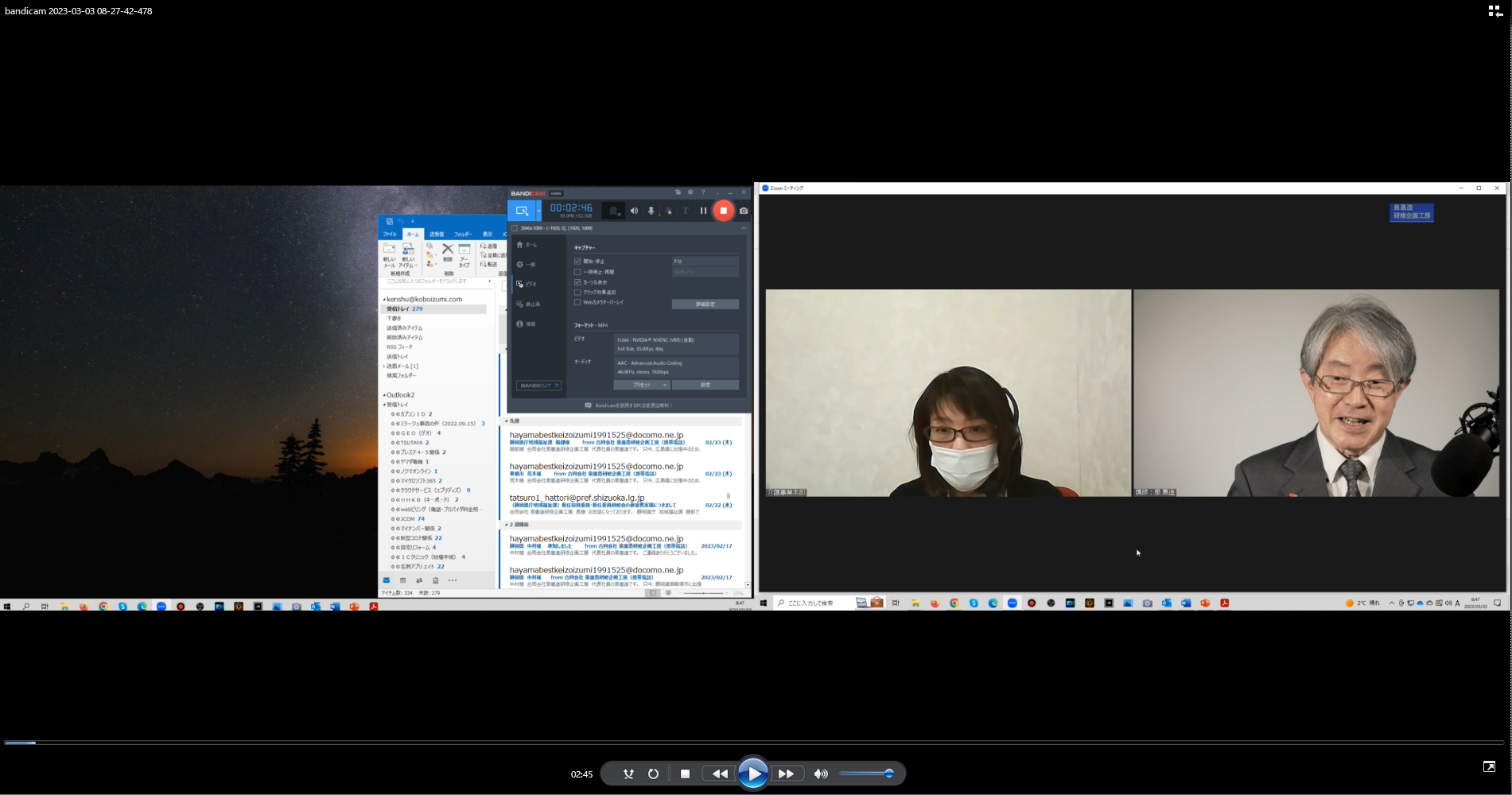
Task: Open Bandicam scheduled recording clock icon
Action: pyautogui.click(x=690, y=192)
